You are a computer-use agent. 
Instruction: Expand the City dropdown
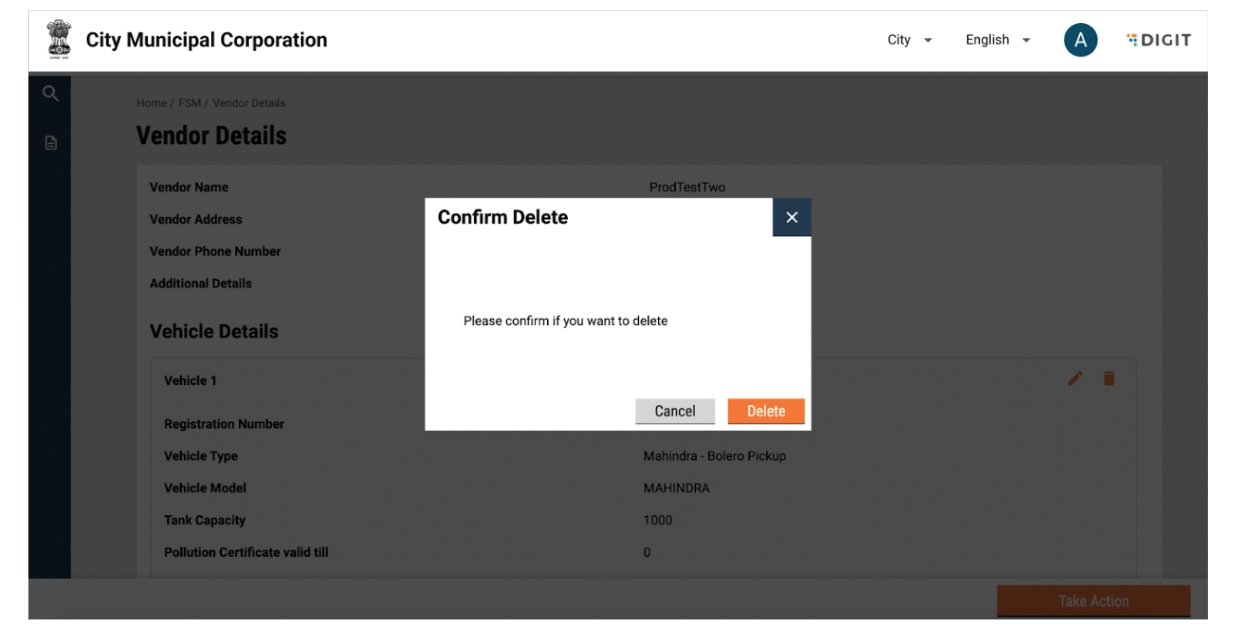(x=909, y=40)
